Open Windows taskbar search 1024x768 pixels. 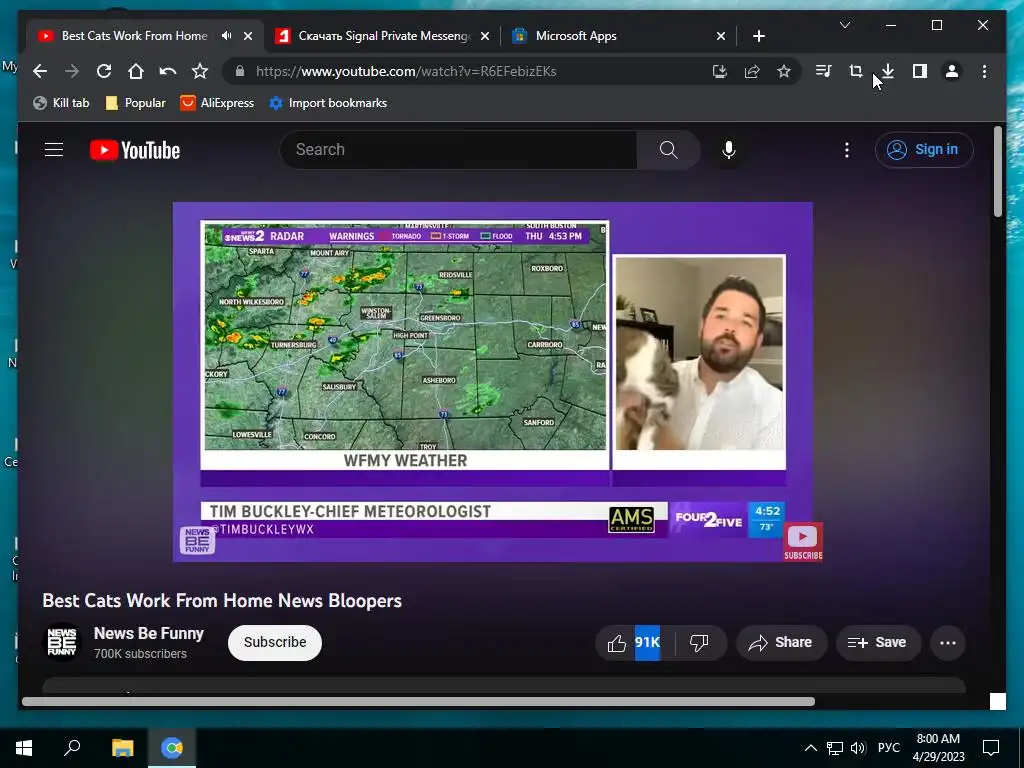(x=72, y=748)
